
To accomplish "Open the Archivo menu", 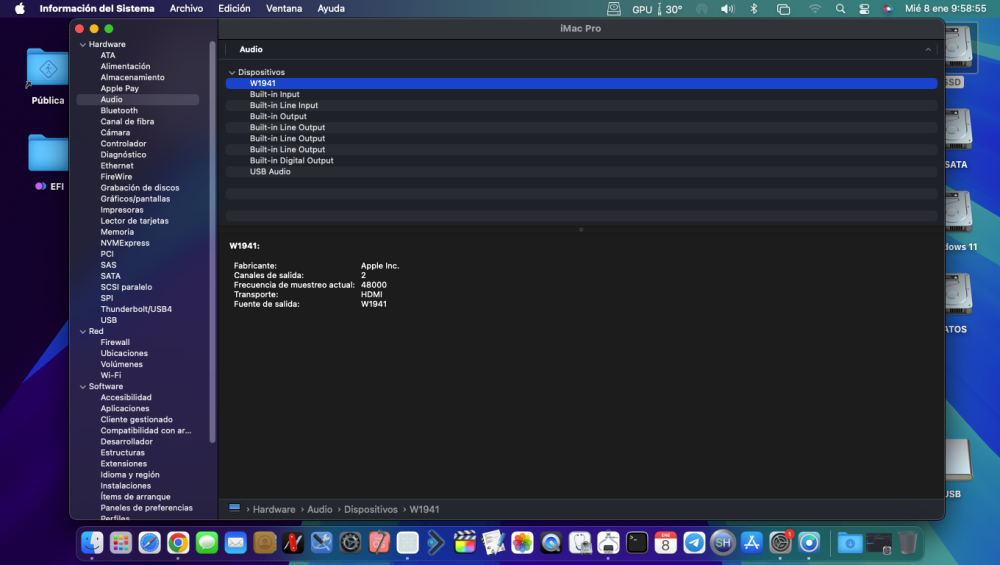I will tap(186, 8).
